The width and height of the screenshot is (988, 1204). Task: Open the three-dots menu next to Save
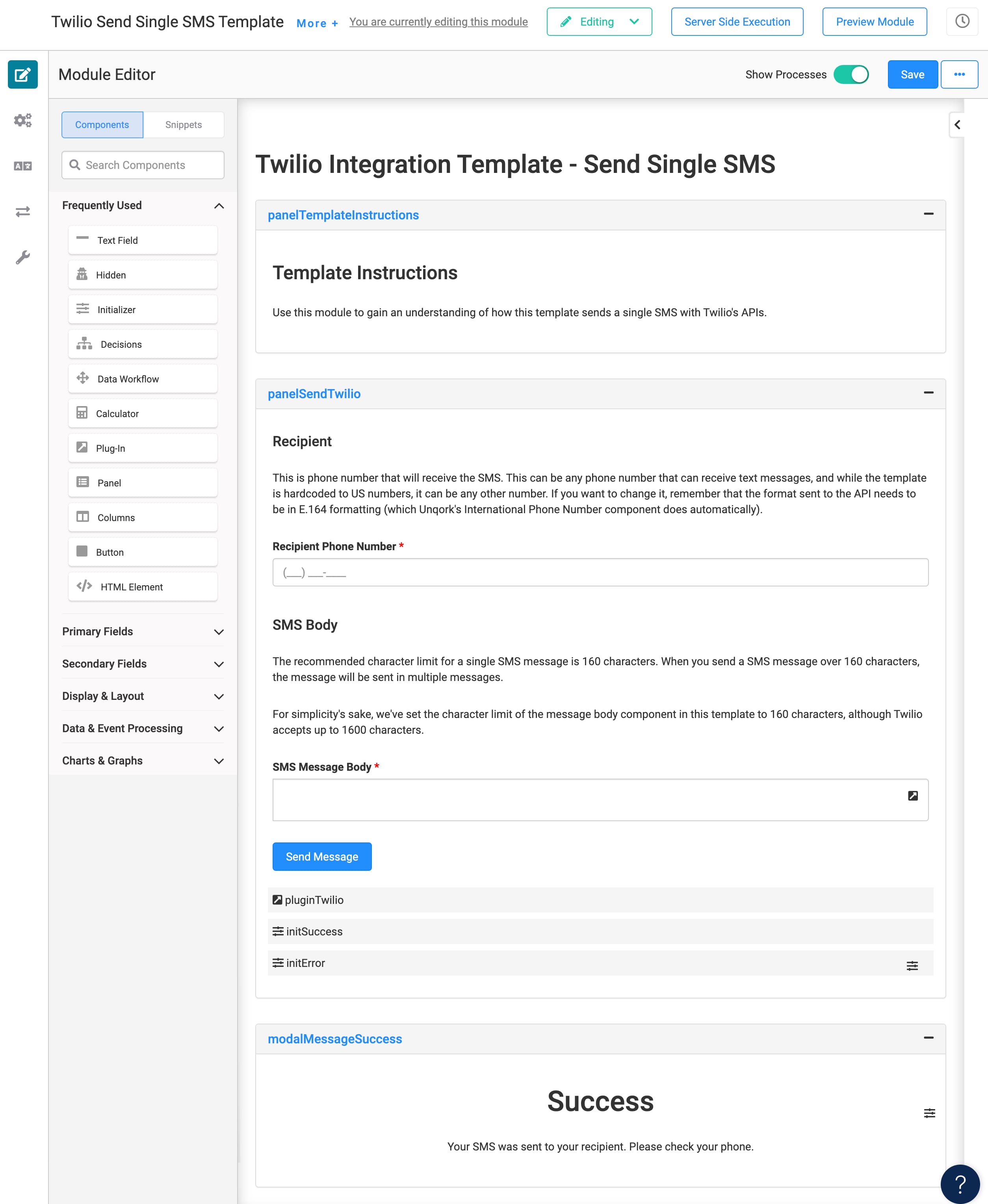pyautogui.click(x=960, y=74)
